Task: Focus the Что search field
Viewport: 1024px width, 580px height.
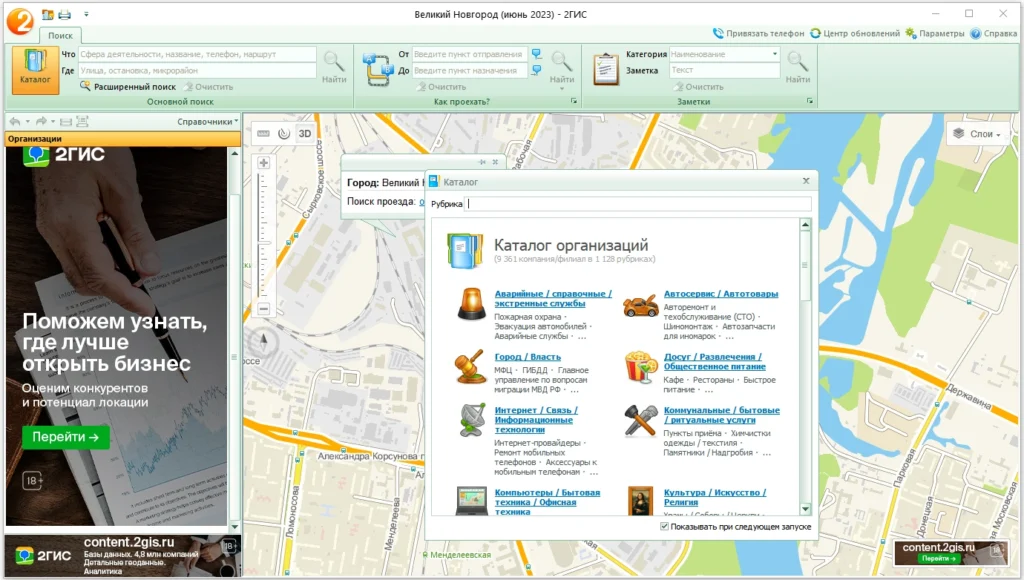Action: point(197,54)
